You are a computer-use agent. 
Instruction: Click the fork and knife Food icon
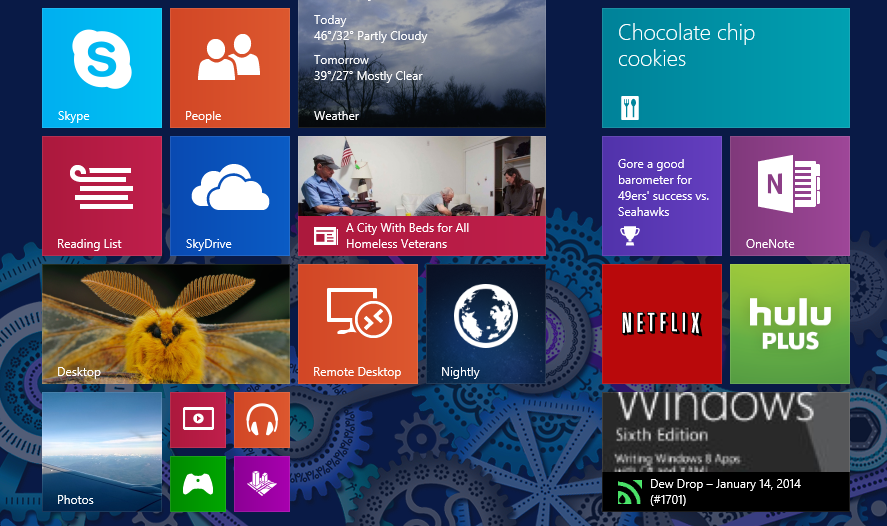pos(630,107)
